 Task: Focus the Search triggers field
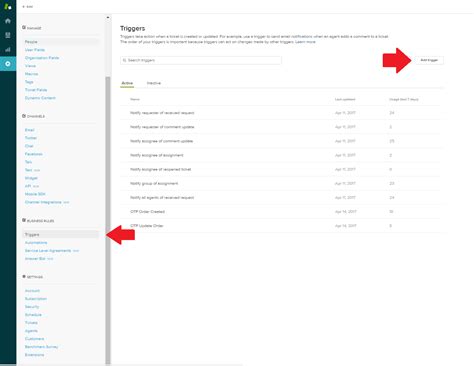(201, 60)
